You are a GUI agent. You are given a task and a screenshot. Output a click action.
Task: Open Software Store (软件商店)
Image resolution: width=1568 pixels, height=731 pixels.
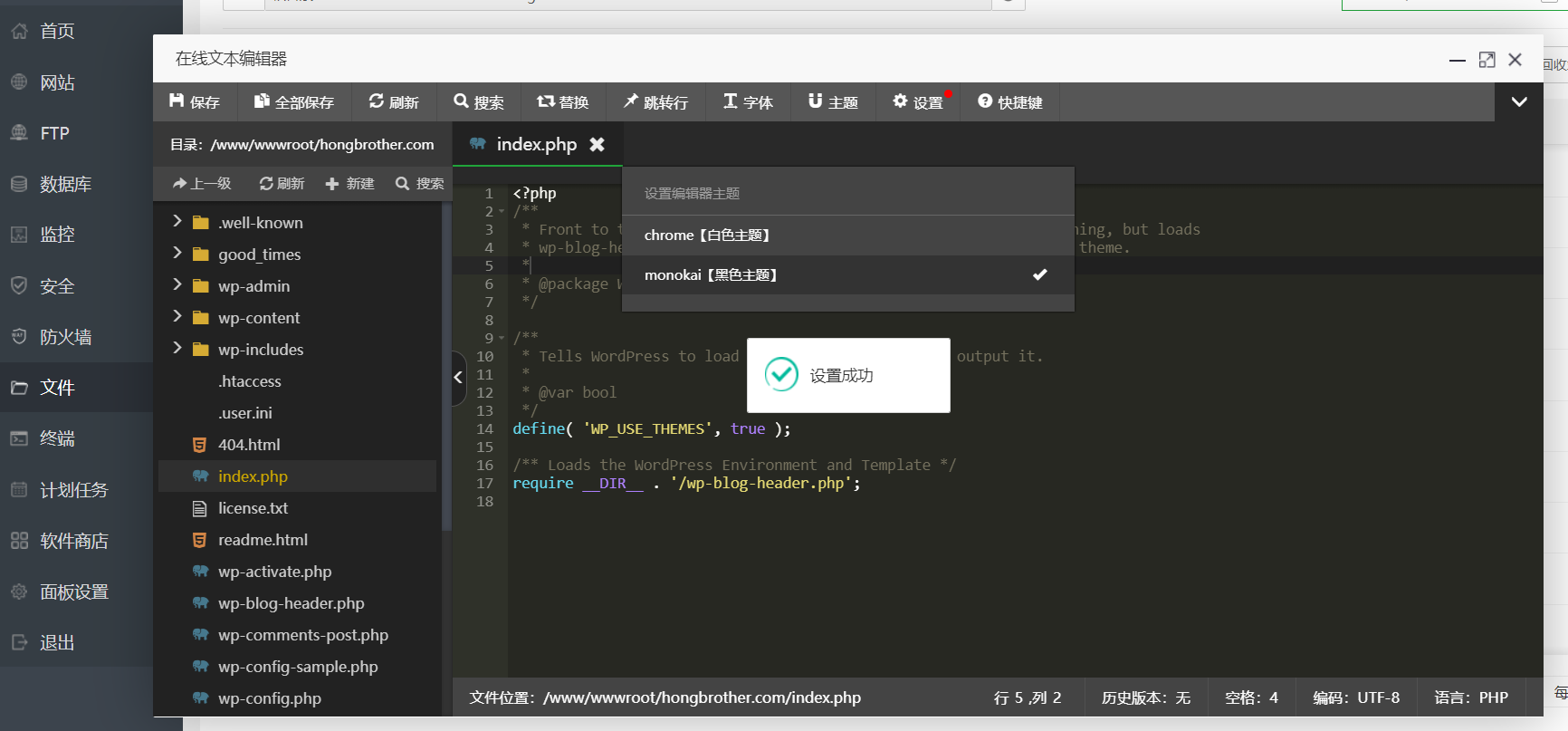[x=76, y=541]
